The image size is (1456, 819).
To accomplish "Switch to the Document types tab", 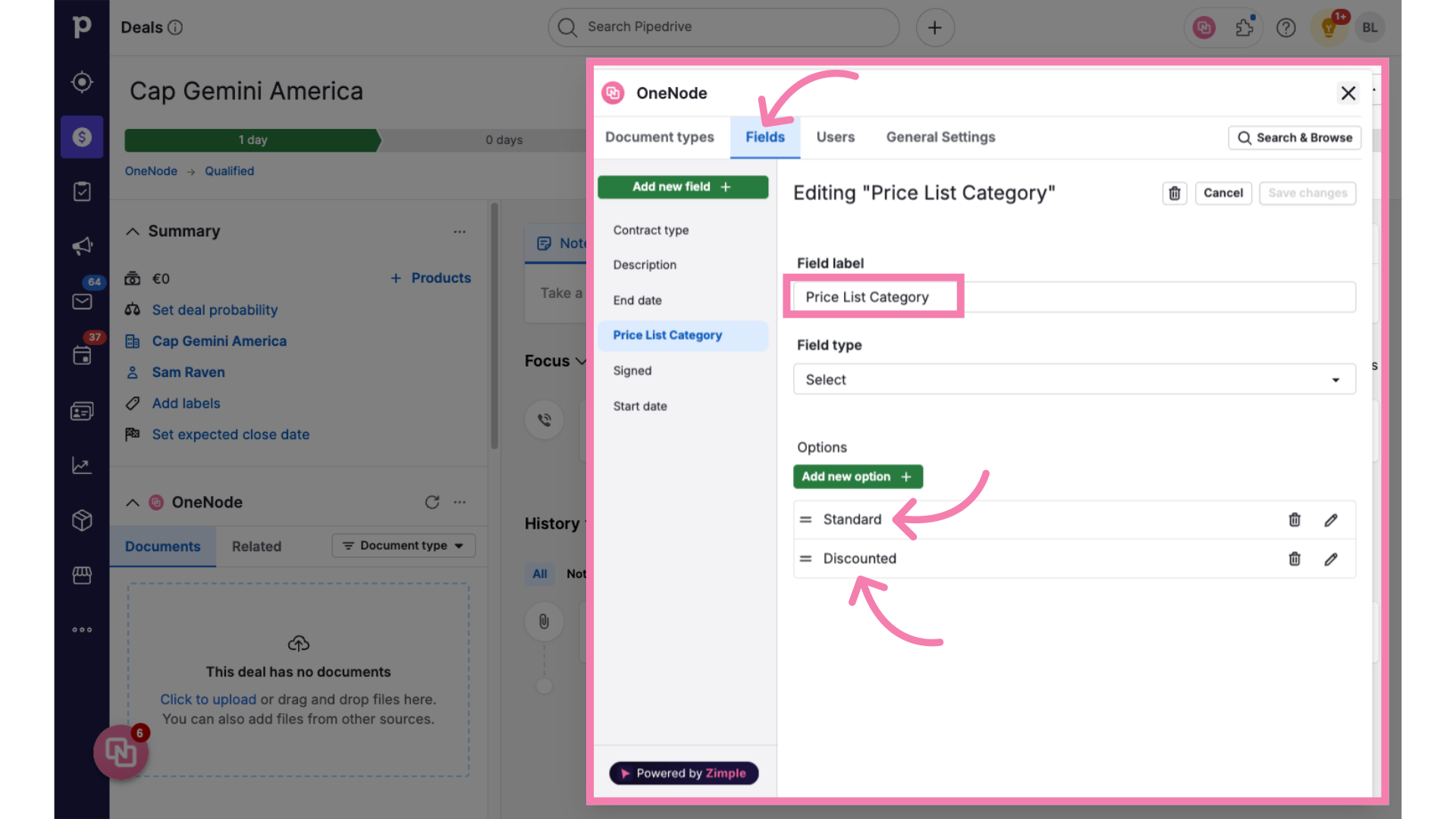I will 660,137.
